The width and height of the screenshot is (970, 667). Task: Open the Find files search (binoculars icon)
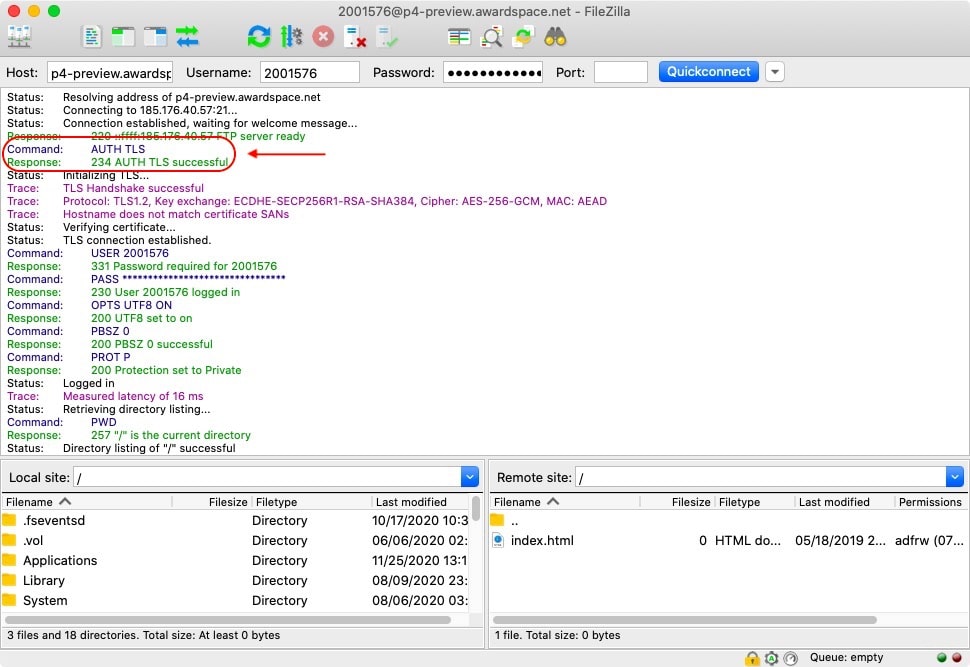pos(556,36)
